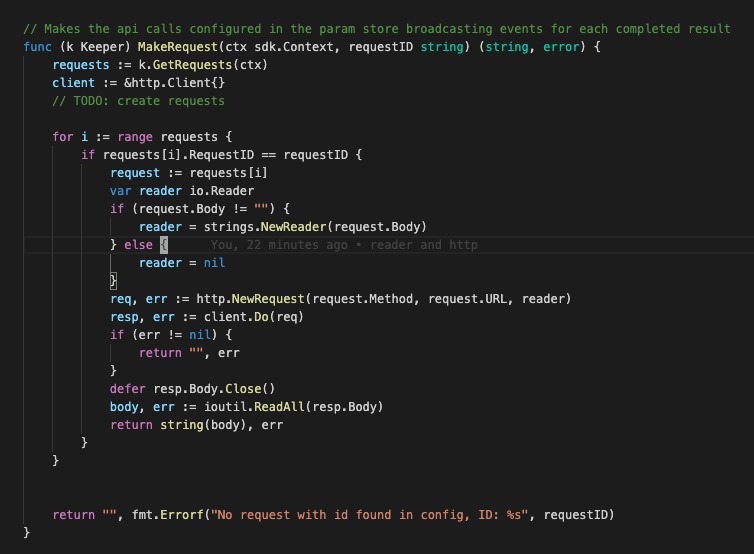Click the highlighted opening brace after else

coord(163,245)
